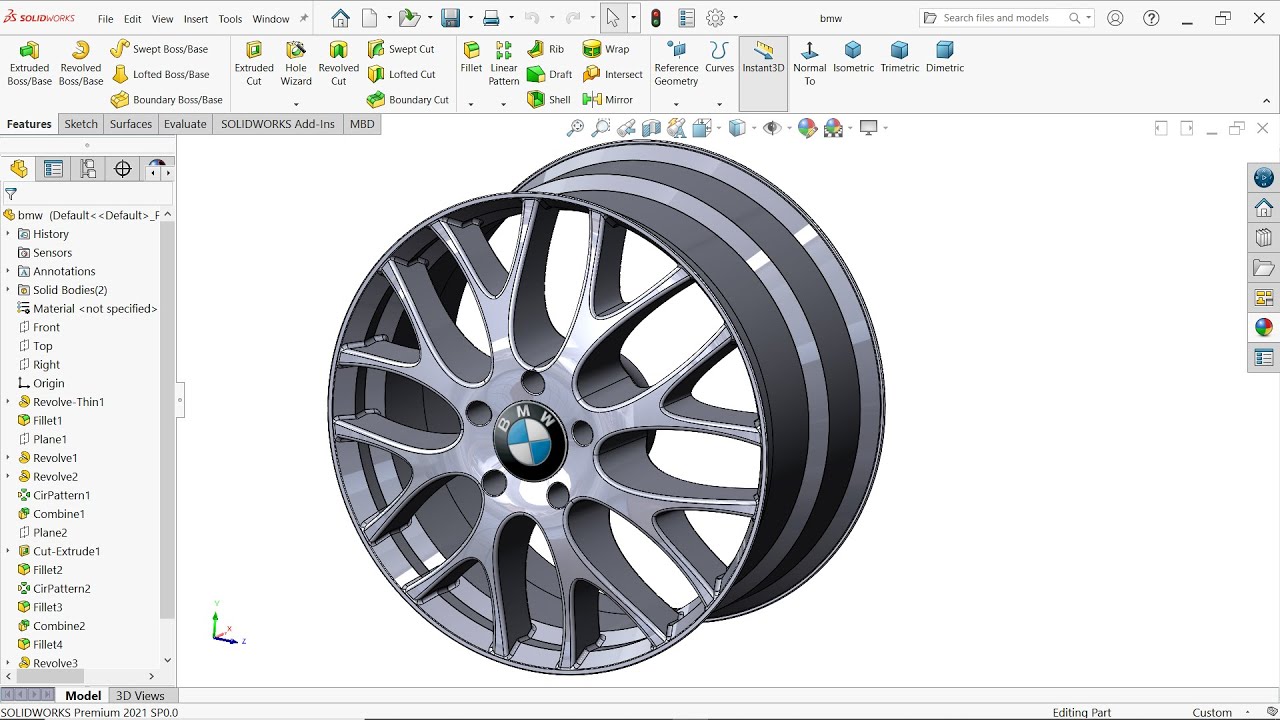Switch to Isometric view
Viewport: 1280px width, 720px height.
pyautogui.click(x=853, y=58)
